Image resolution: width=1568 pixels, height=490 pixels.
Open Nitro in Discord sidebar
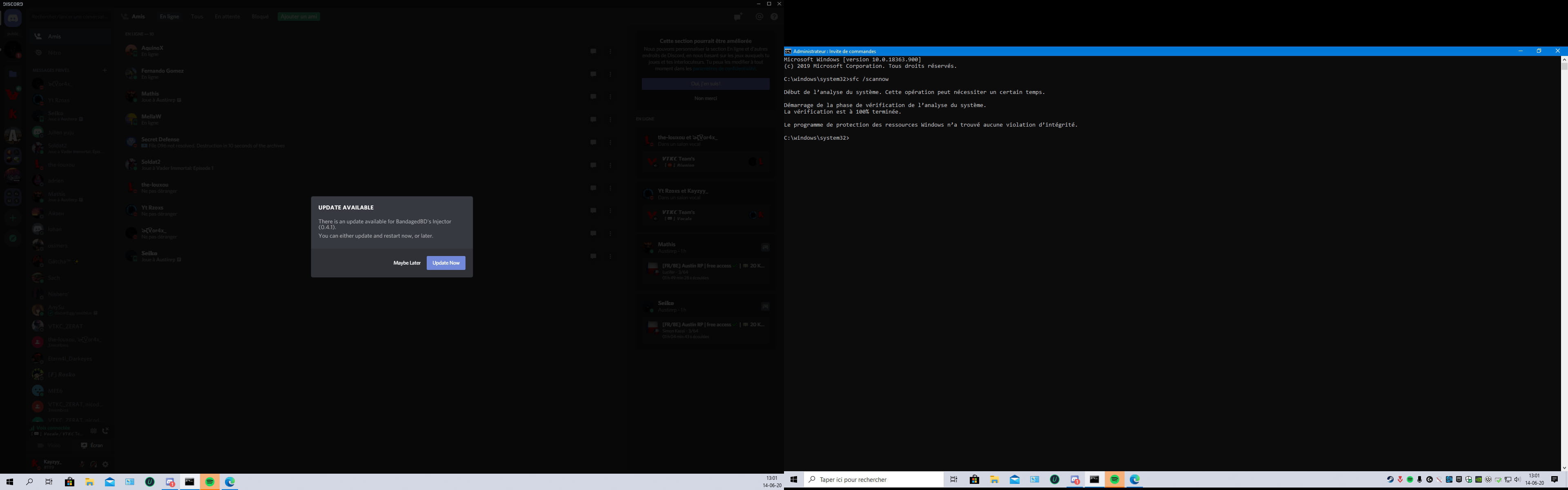[x=55, y=53]
